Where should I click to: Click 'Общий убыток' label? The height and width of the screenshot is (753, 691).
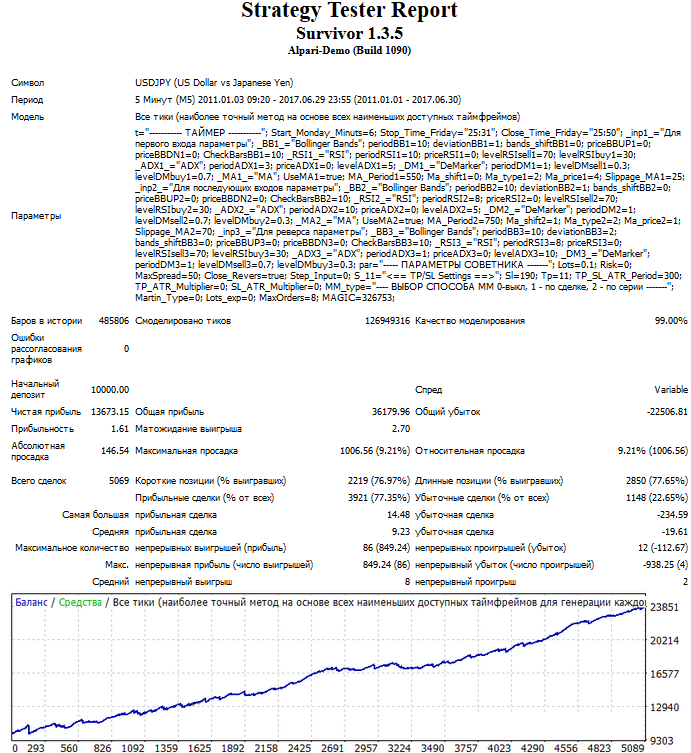pos(448,412)
